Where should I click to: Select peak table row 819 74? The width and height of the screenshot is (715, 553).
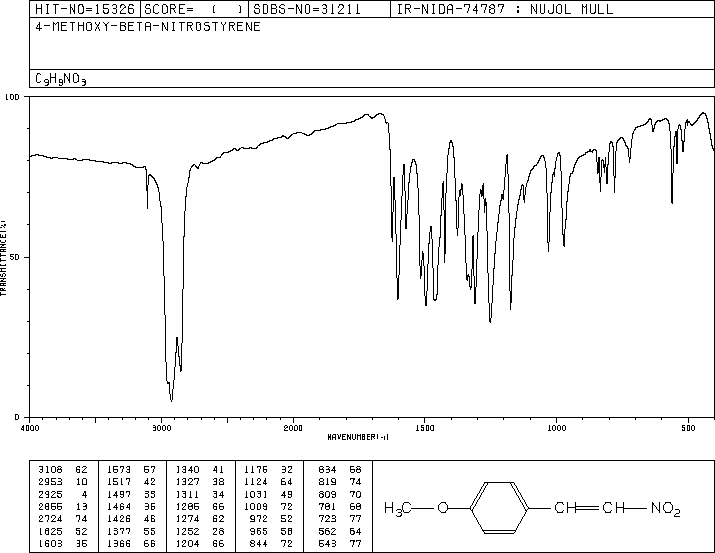[x=340, y=482]
